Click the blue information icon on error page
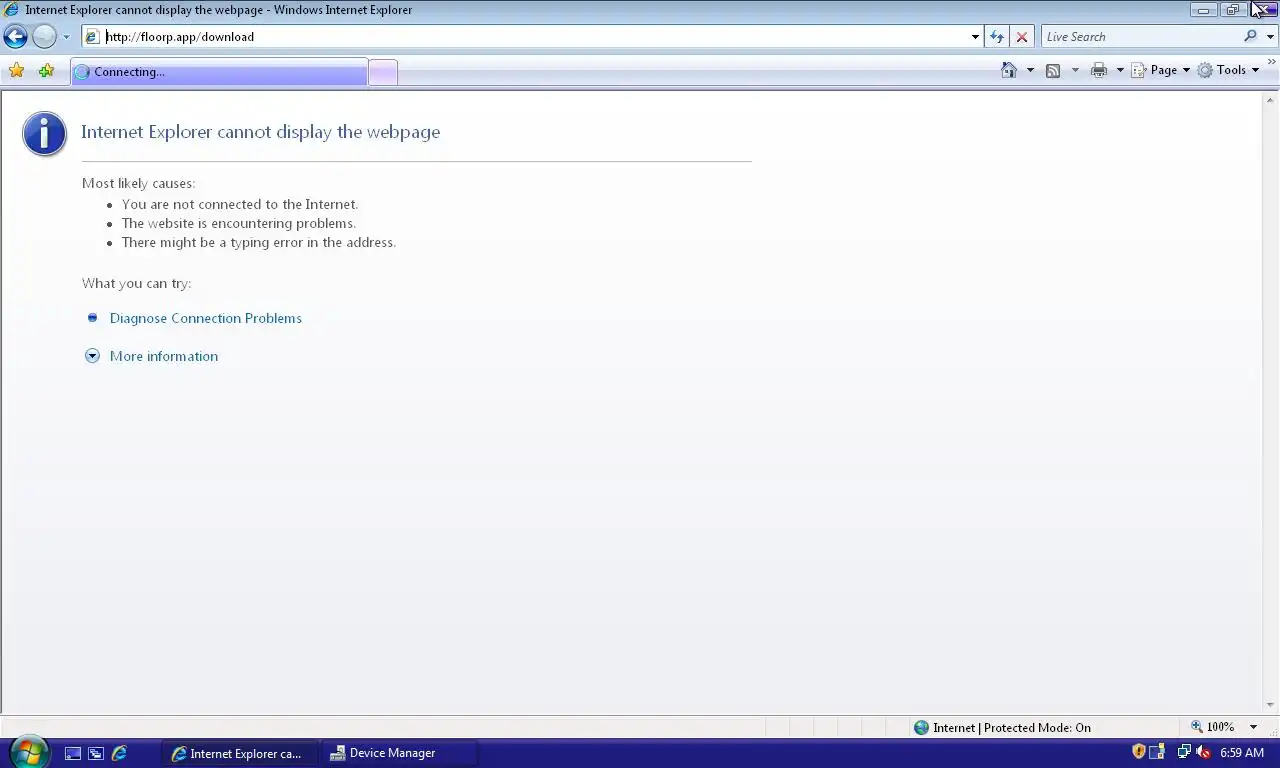 [44, 133]
